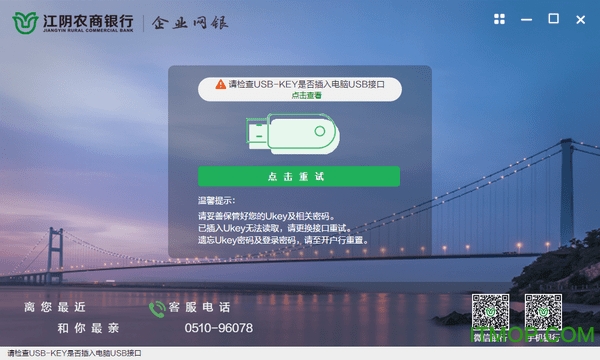Click the USB key illustration
The image size is (600, 360).
[293, 134]
